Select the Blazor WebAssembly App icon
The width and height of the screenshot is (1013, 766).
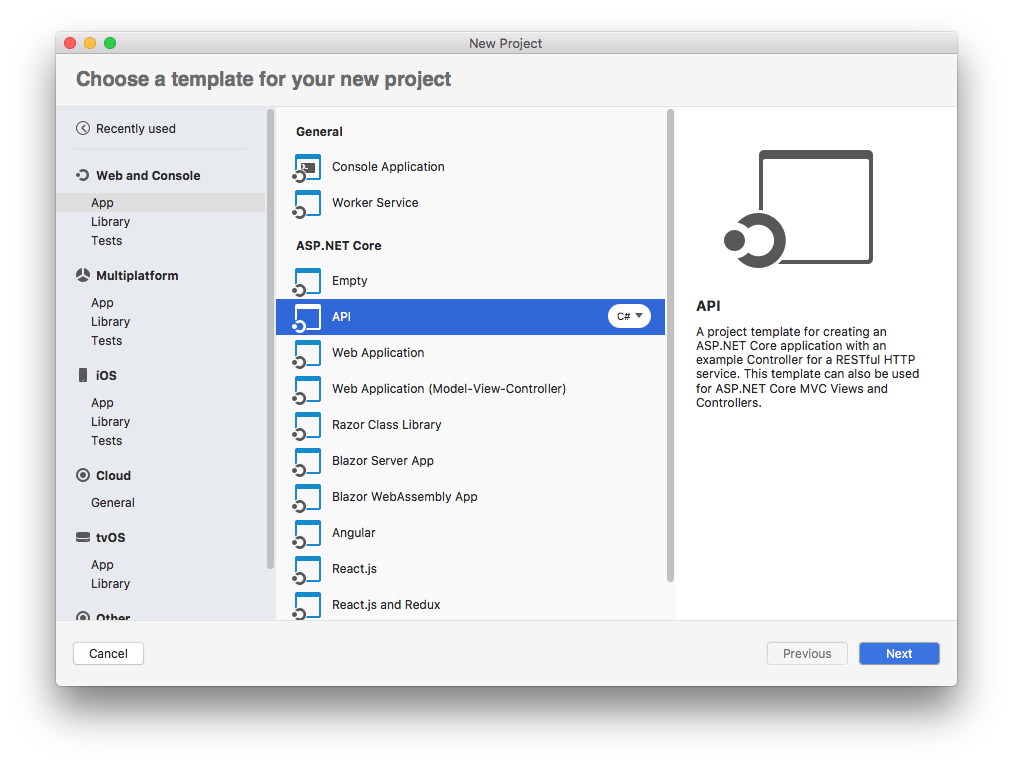pyautogui.click(x=306, y=497)
